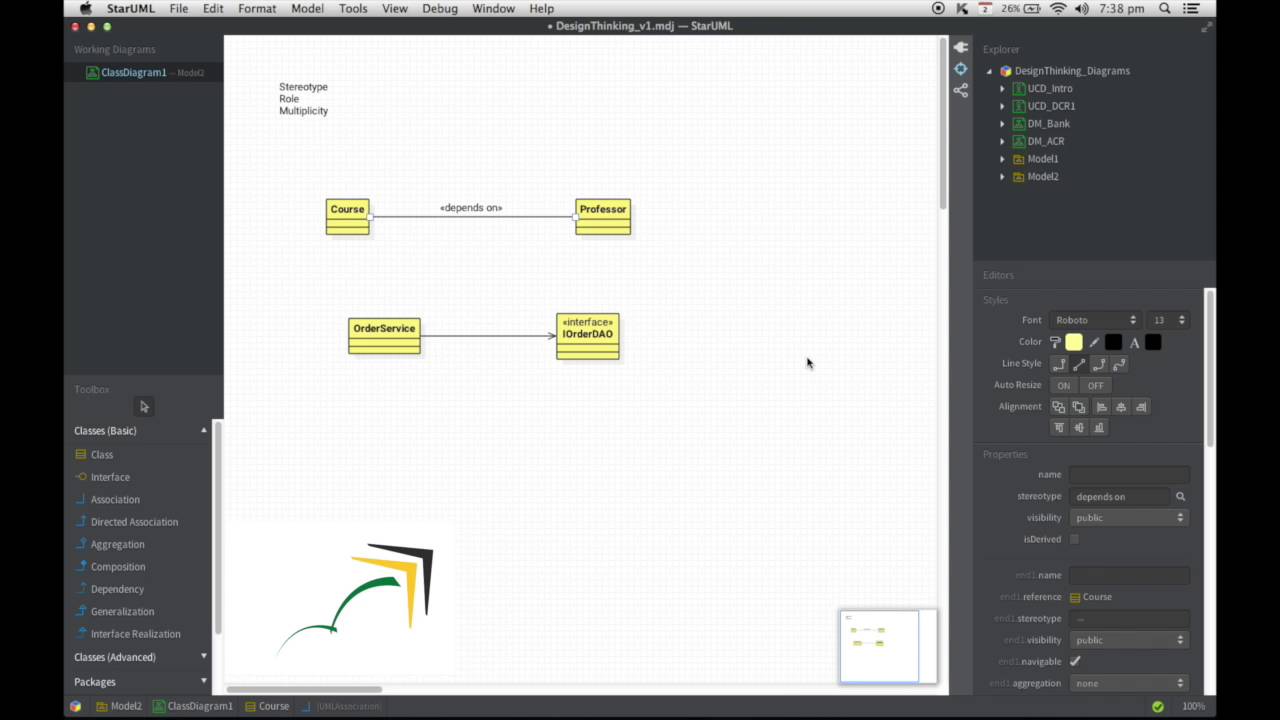This screenshot has width=1280, height=720.
Task: Click send to back alignment icon
Action: [1079, 407]
